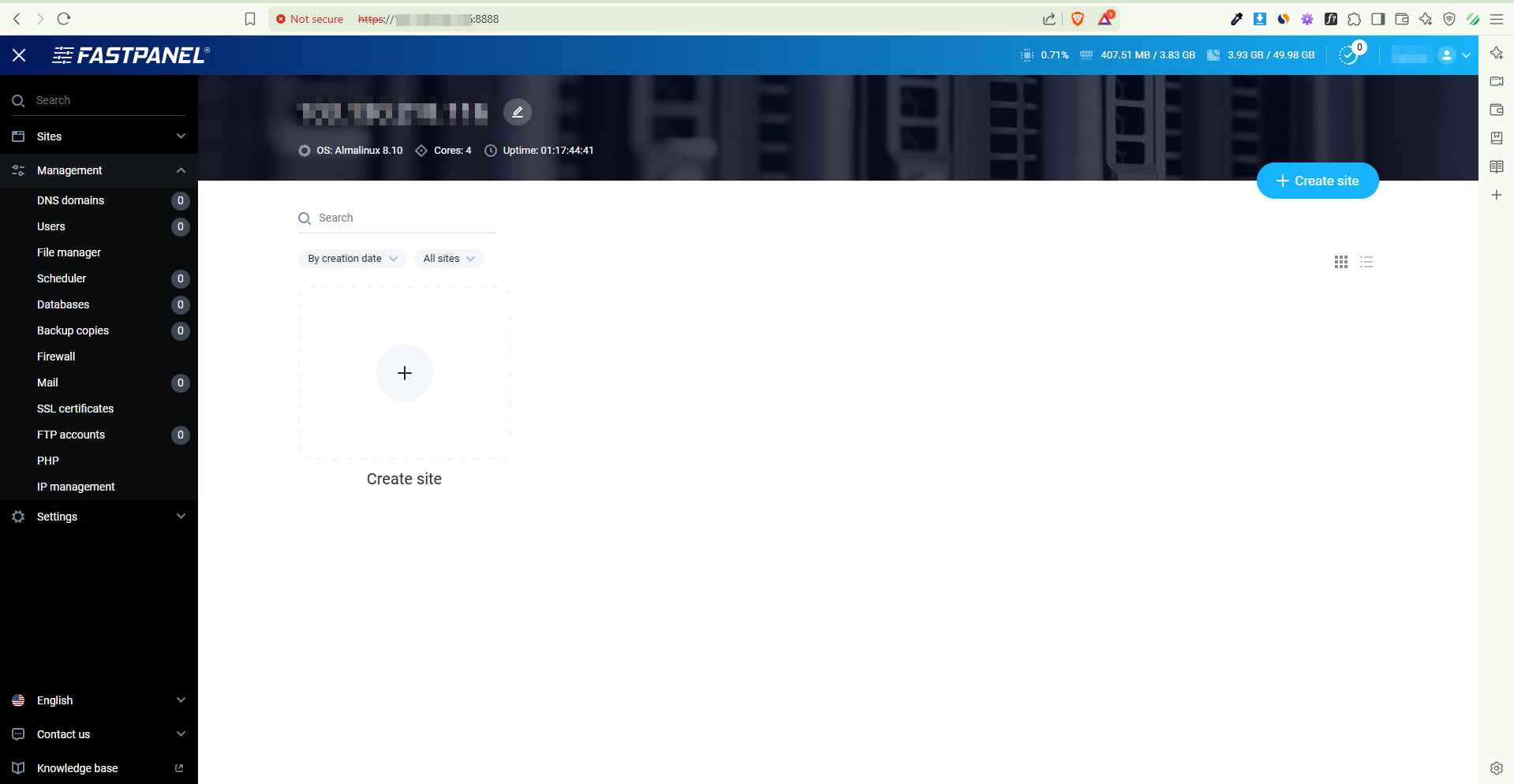Switch to list view layout
1514x784 pixels.
coord(1366,262)
